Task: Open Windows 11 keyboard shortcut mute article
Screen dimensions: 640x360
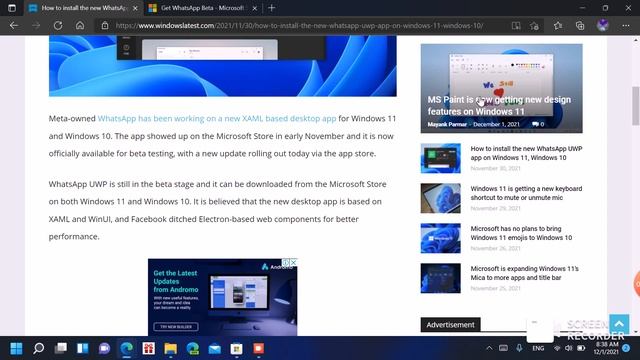Action: [526, 193]
